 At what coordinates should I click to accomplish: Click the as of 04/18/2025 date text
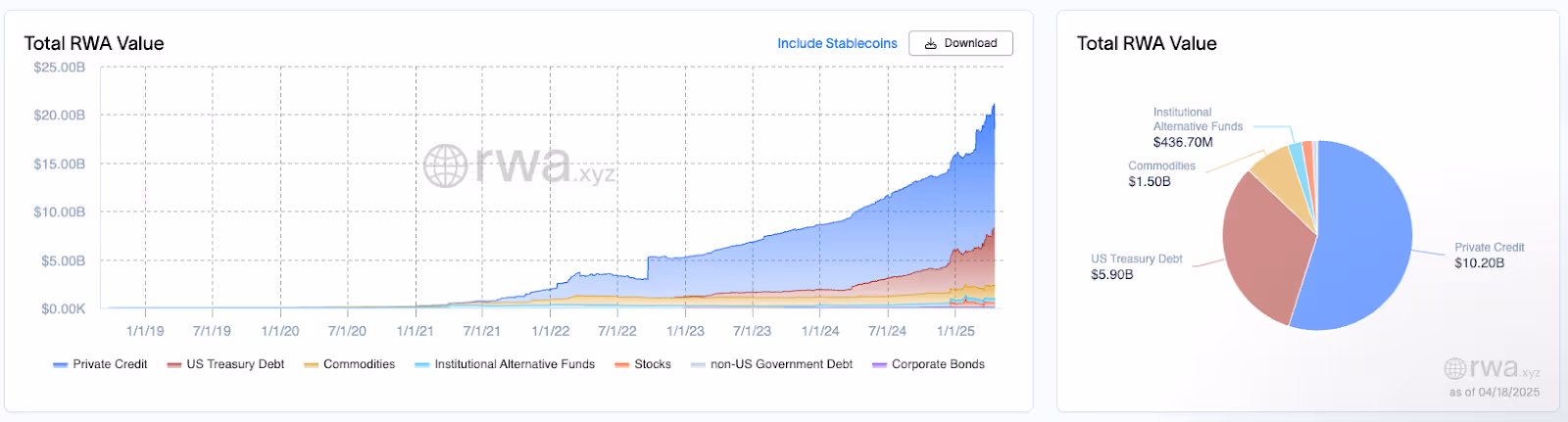1494,393
